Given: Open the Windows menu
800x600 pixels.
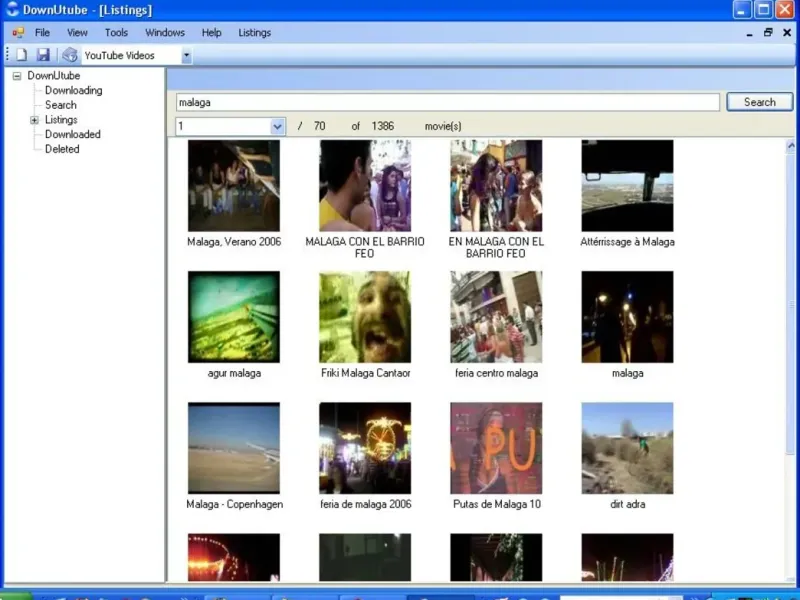Looking at the screenshot, I should click(165, 33).
